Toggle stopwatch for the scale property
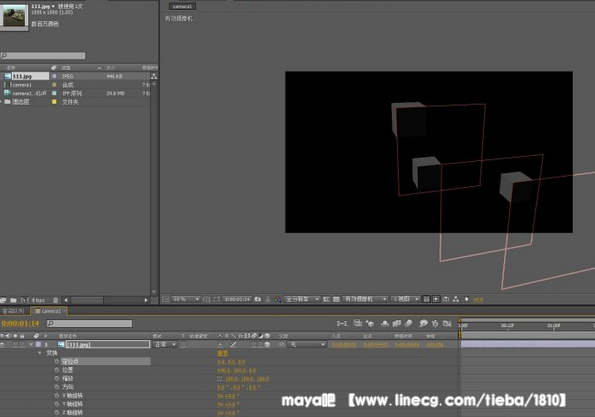The image size is (595, 417). [x=57, y=378]
